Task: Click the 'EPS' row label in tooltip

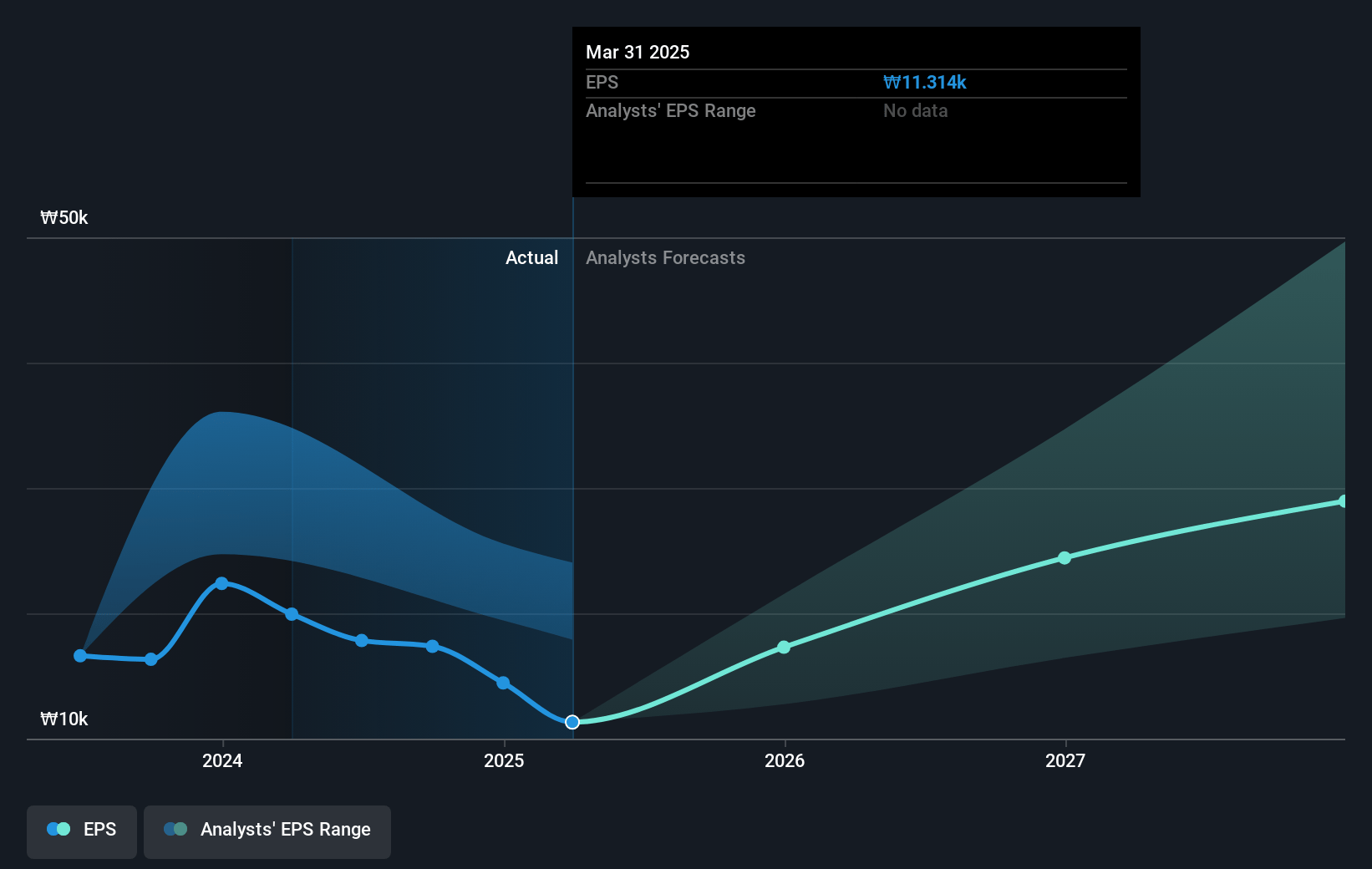Action: click(602, 83)
